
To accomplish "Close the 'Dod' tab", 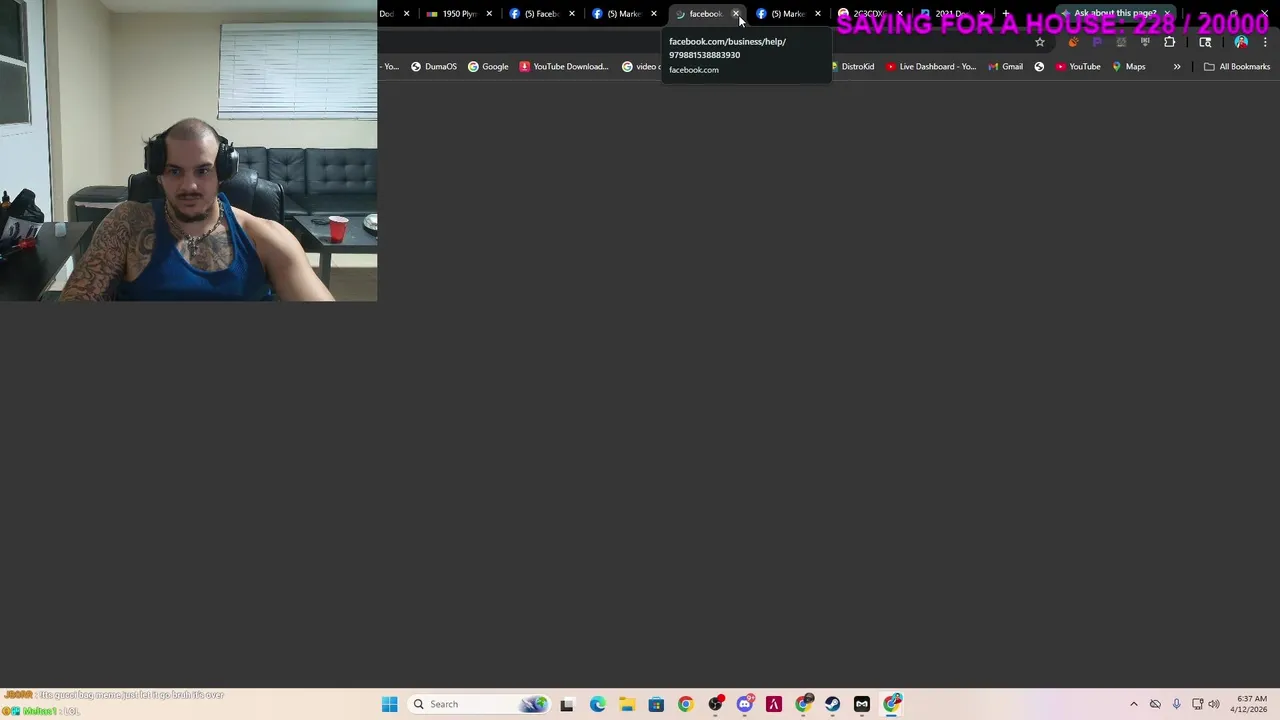I will coord(406,14).
